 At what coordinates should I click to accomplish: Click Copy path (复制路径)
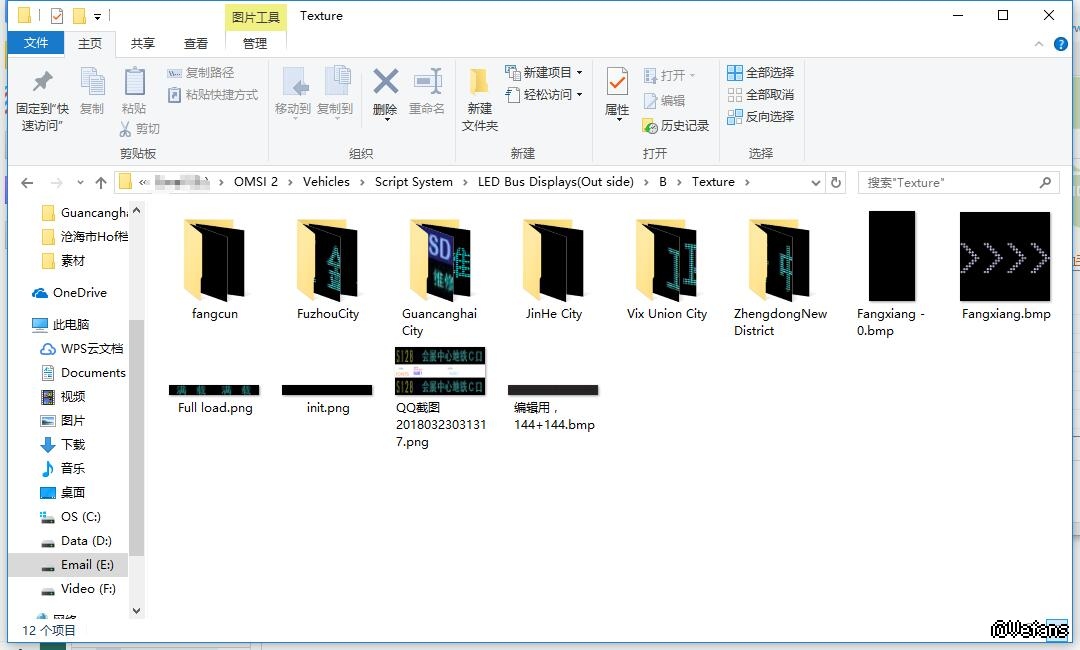pos(200,72)
